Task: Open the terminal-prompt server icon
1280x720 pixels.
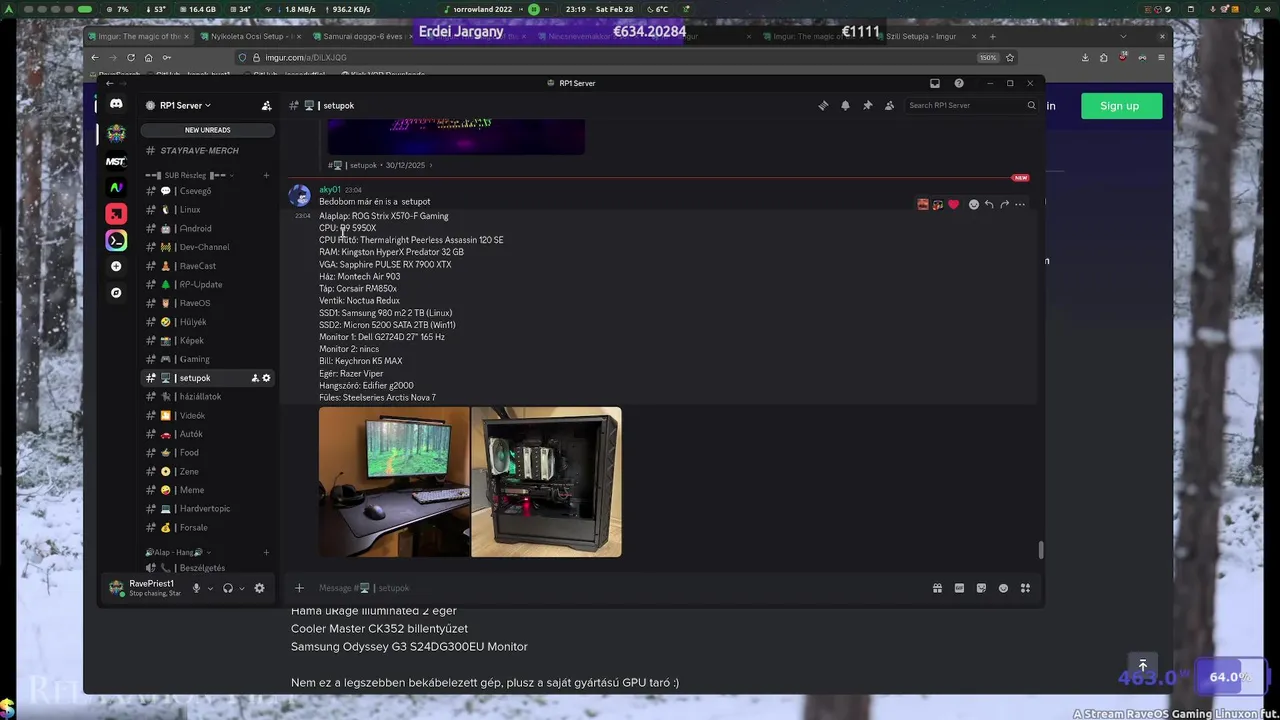Action: [116, 240]
